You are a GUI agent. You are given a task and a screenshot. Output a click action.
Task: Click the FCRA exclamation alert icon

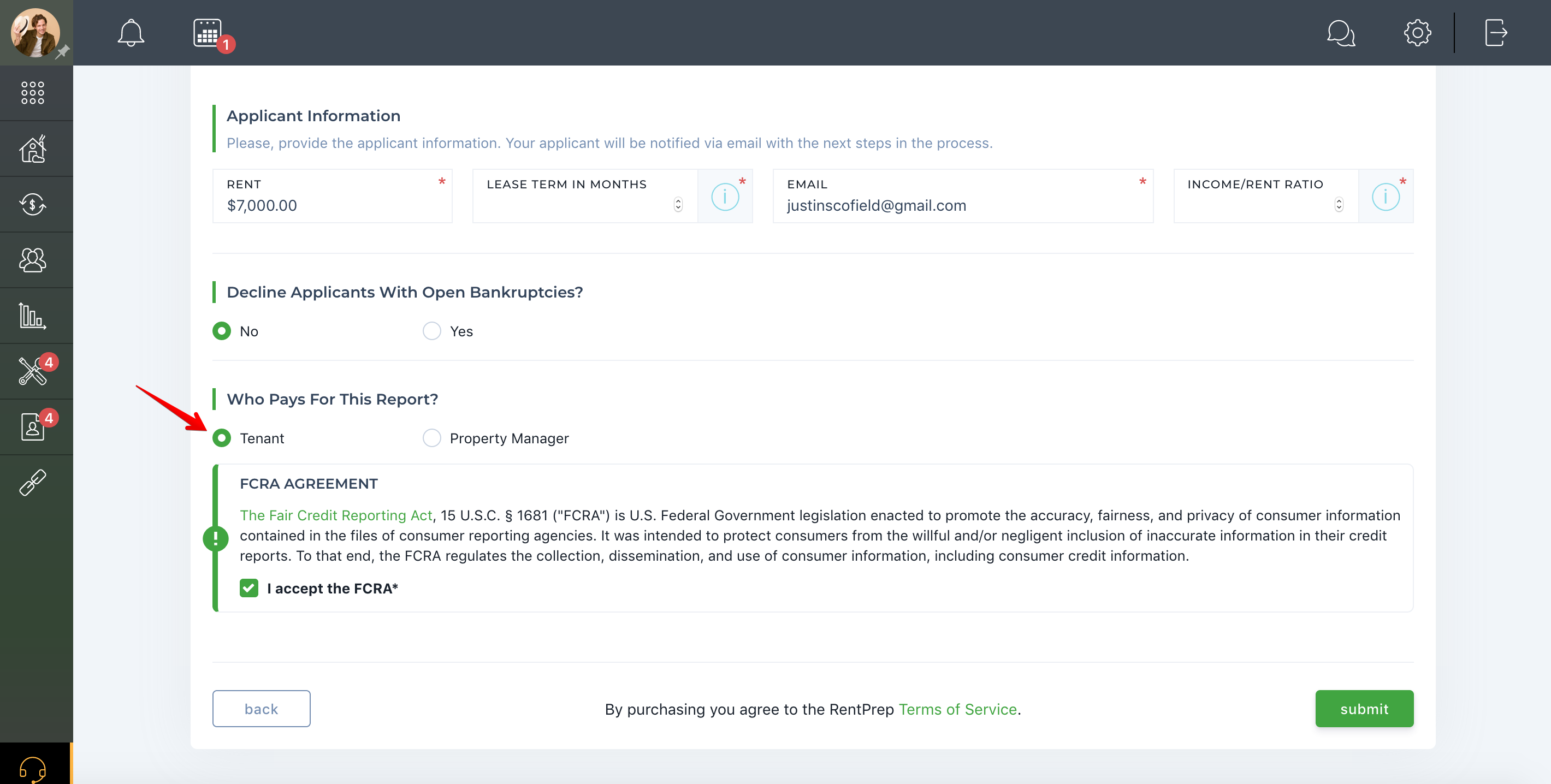tap(216, 538)
